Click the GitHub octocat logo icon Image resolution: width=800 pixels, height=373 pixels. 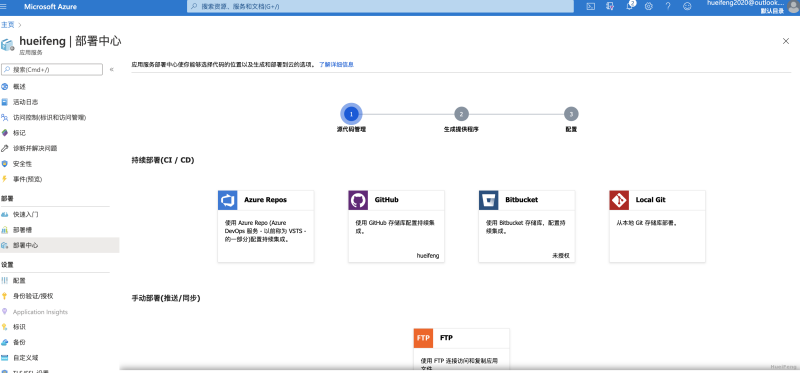[x=358, y=200]
